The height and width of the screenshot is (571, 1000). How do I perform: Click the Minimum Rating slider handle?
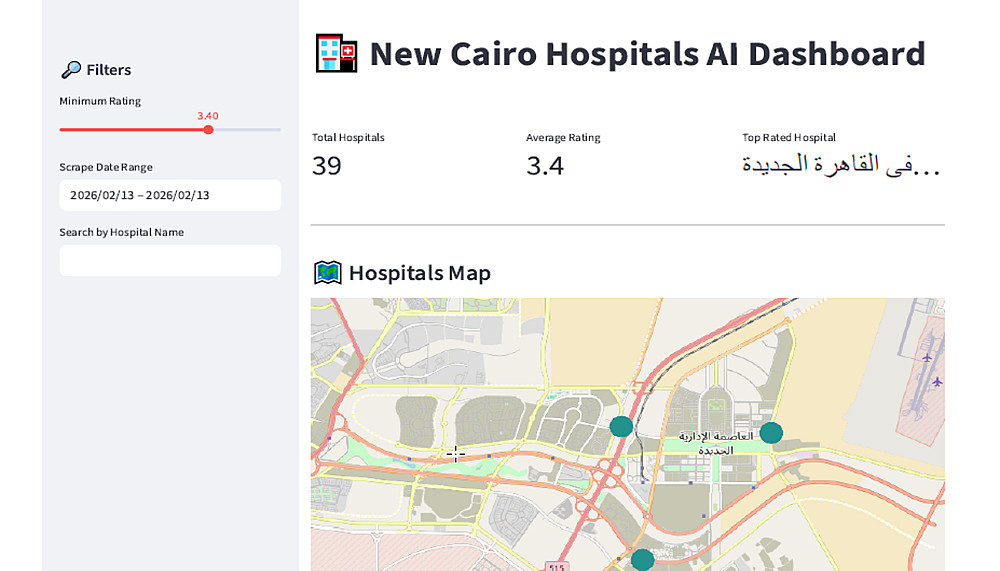click(208, 130)
